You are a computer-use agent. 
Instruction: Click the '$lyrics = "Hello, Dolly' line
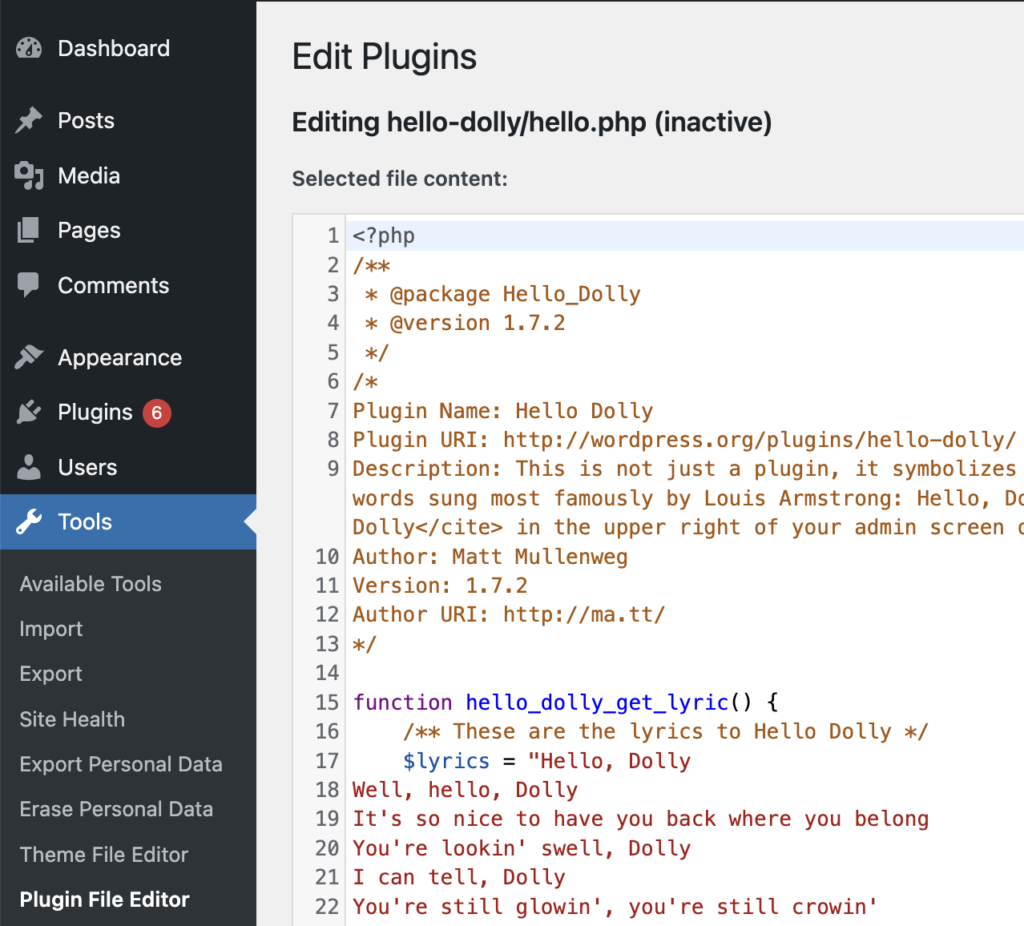pos(547,761)
